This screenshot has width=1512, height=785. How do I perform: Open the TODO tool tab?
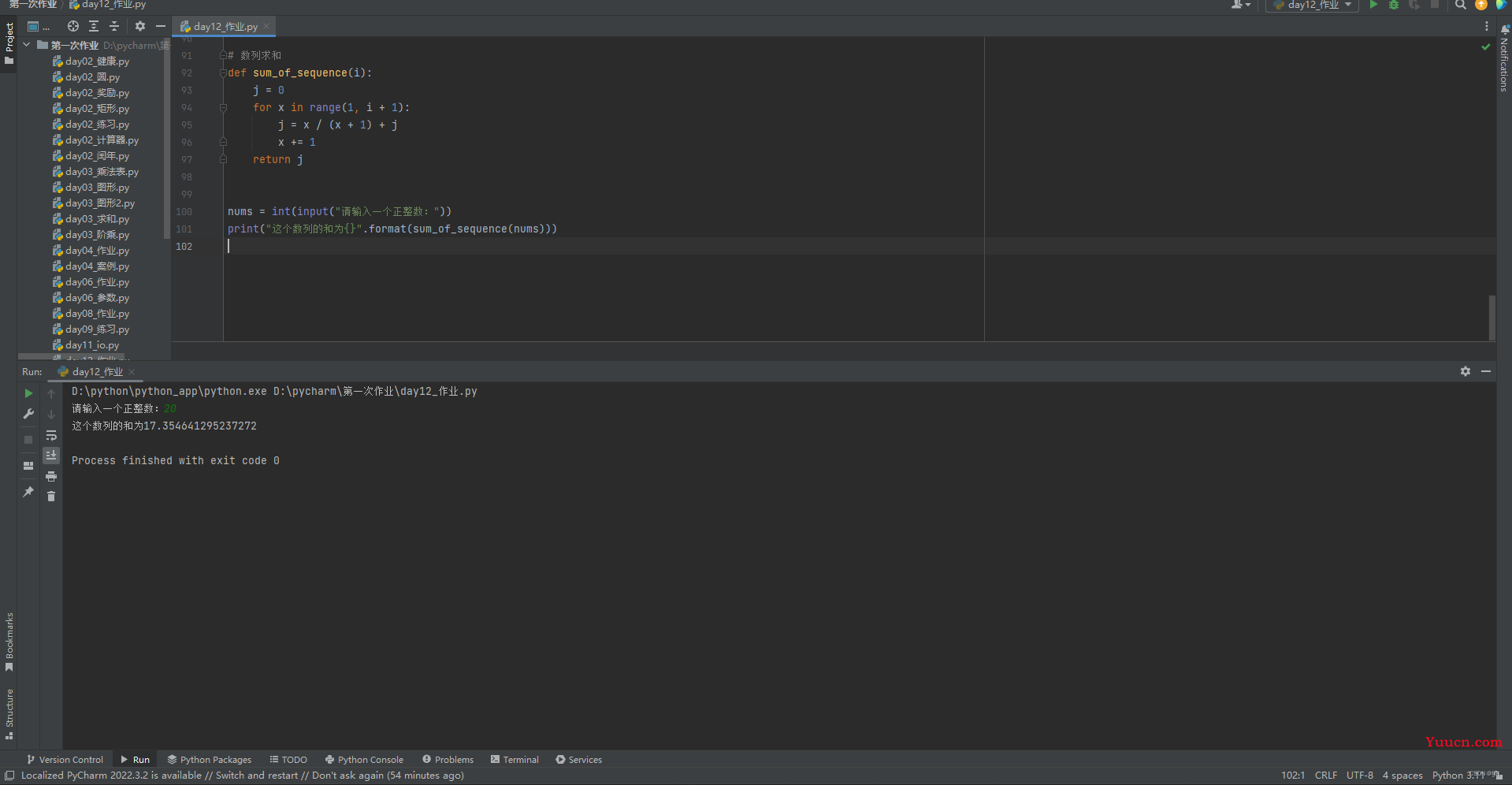click(288, 760)
